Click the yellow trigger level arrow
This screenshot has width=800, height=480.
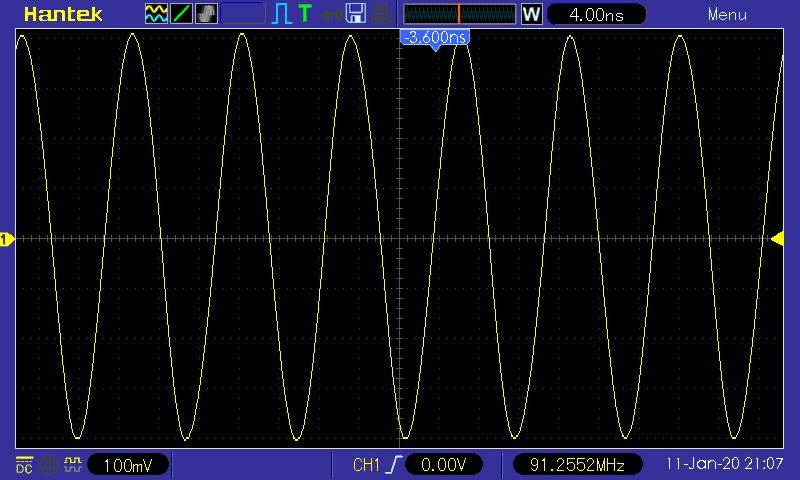point(778,239)
